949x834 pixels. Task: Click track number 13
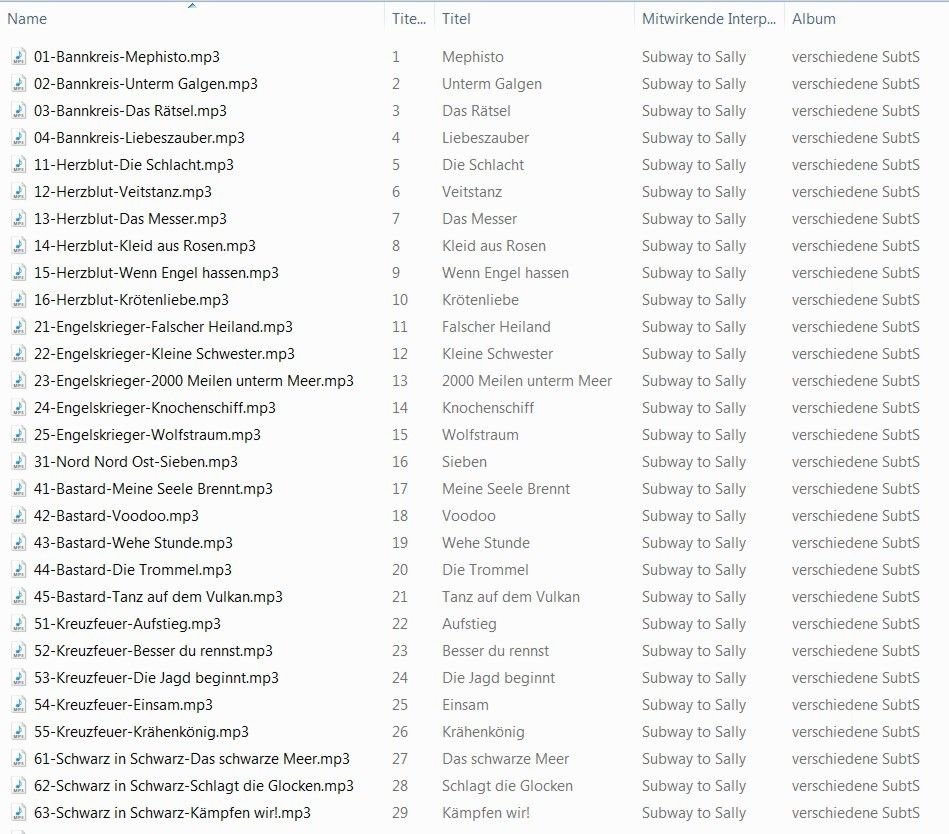coord(400,381)
